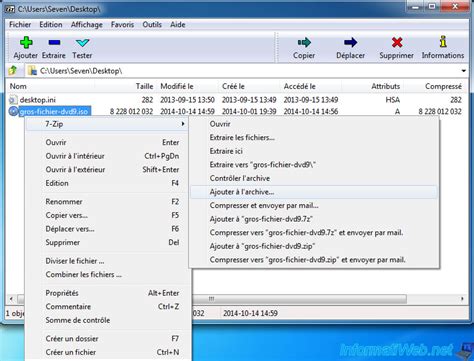
Task: Click the Informations toolbar icon
Action: (x=443, y=42)
